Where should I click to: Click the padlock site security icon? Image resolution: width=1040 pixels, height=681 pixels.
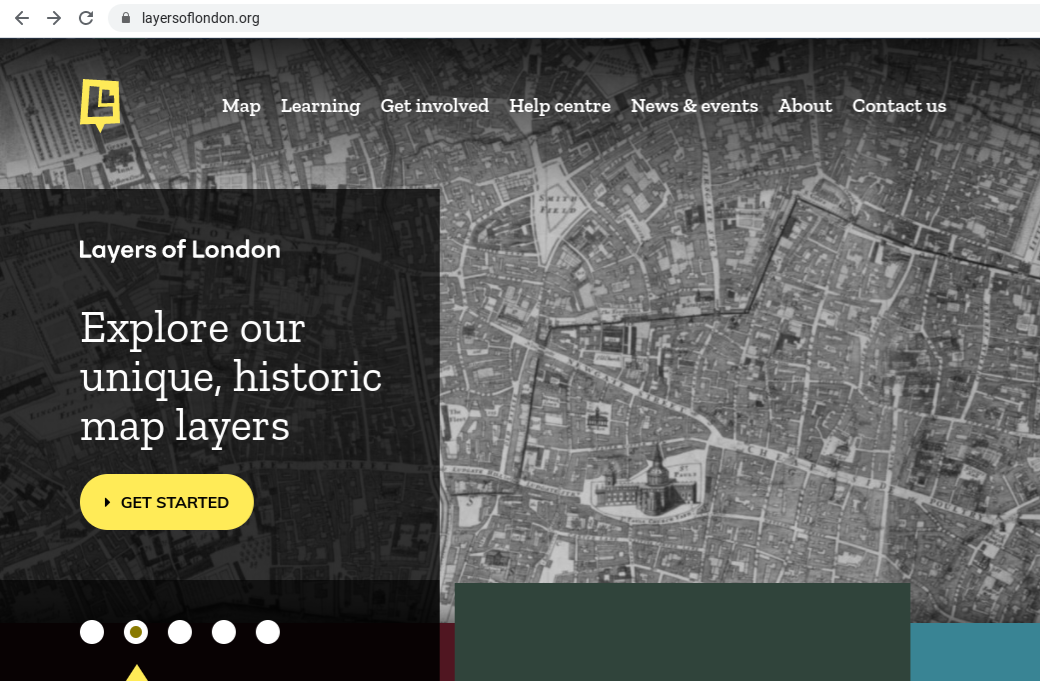pos(125,18)
